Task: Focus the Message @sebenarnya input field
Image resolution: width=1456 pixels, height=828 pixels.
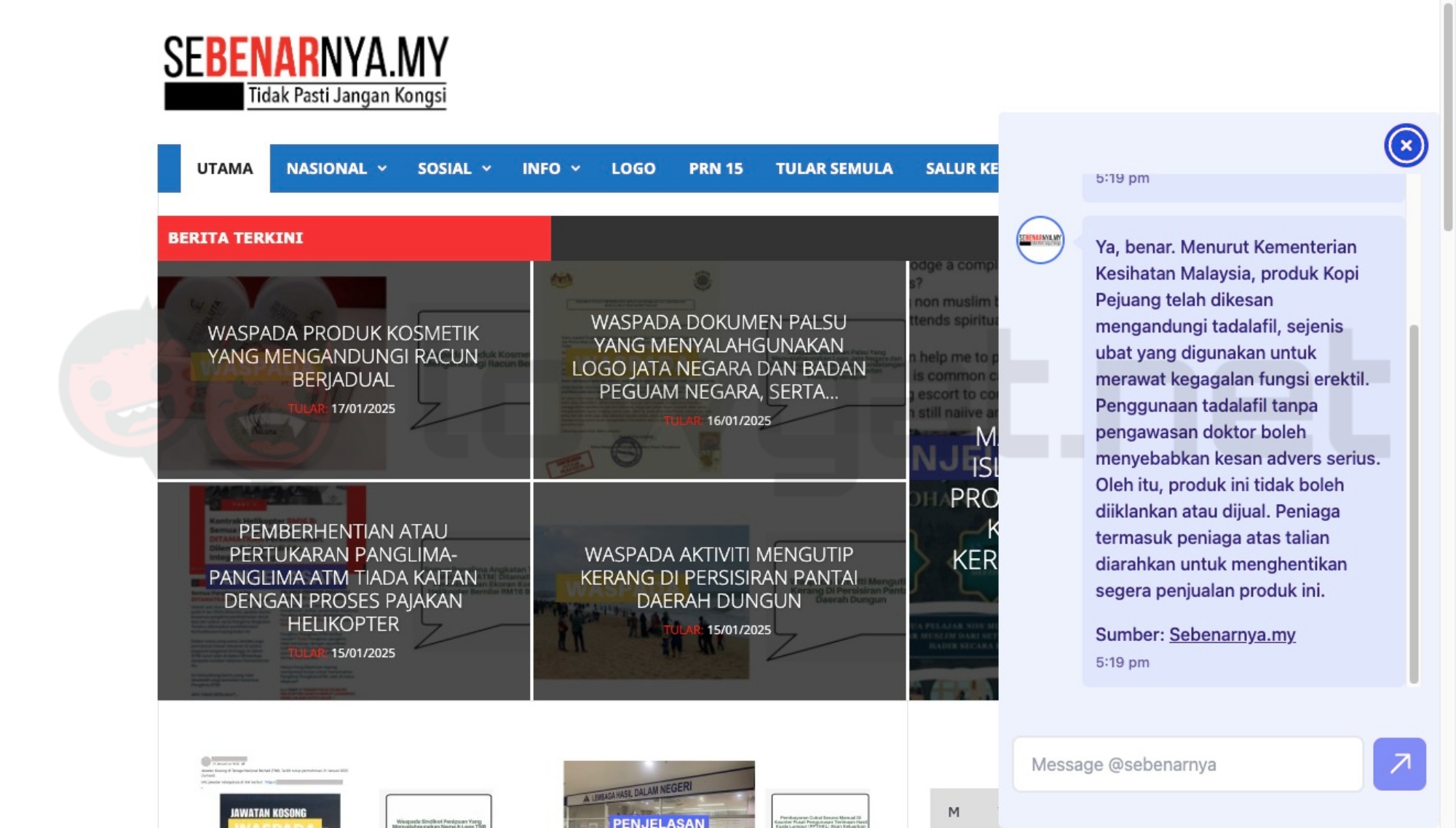Action: click(1187, 764)
